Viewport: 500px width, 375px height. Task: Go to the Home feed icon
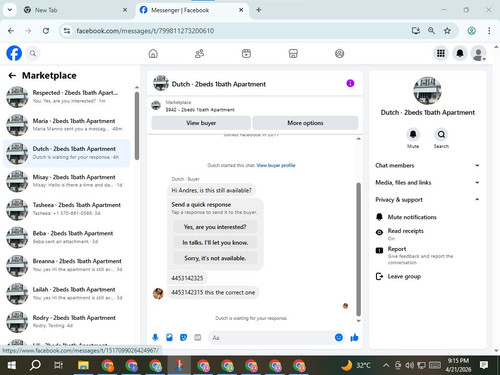(153, 53)
